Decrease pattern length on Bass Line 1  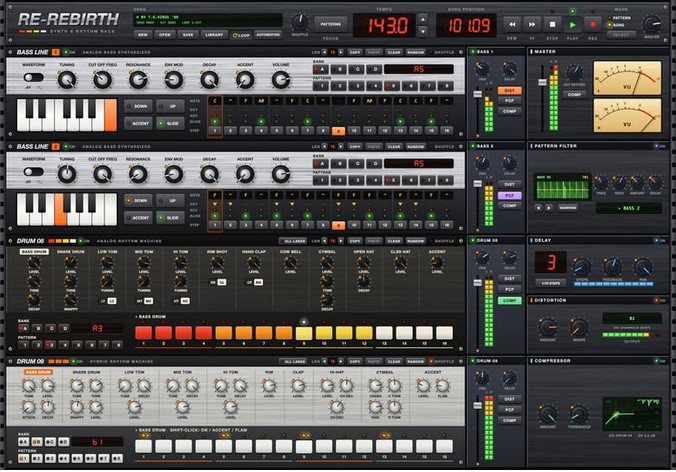325,52
